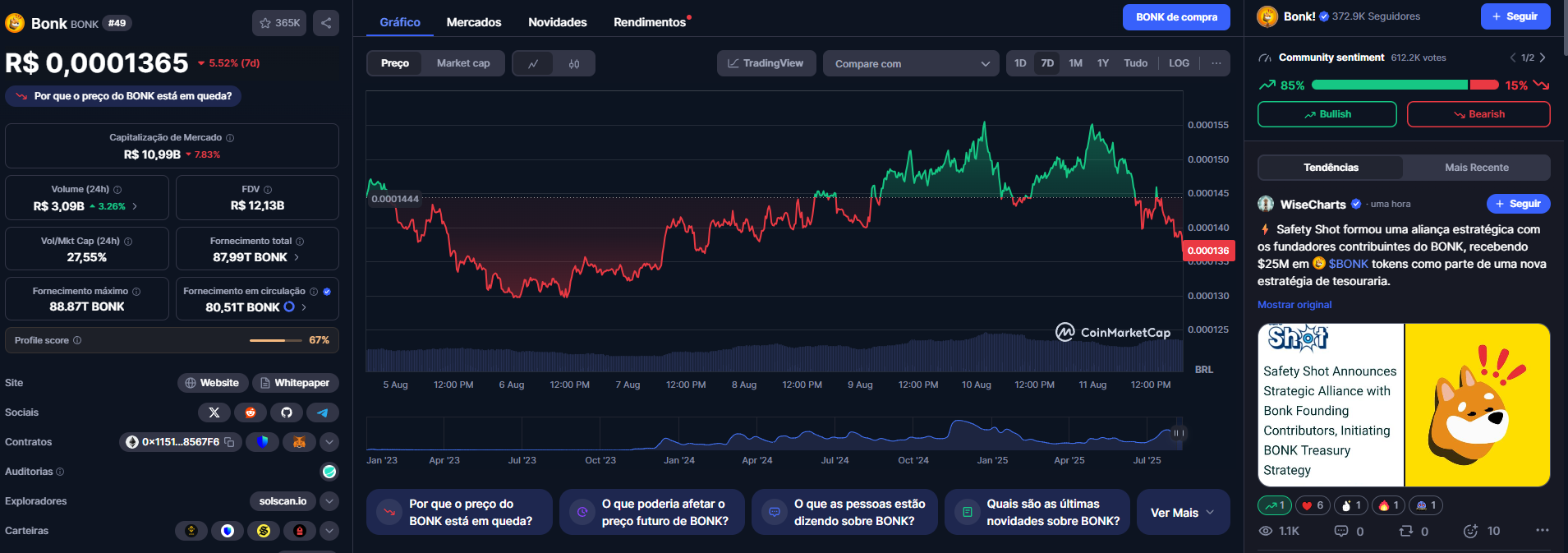Screen dimensions: 1568x553
Task: Open the Telegram social link
Action: pyautogui.click(x=323, y=412)
